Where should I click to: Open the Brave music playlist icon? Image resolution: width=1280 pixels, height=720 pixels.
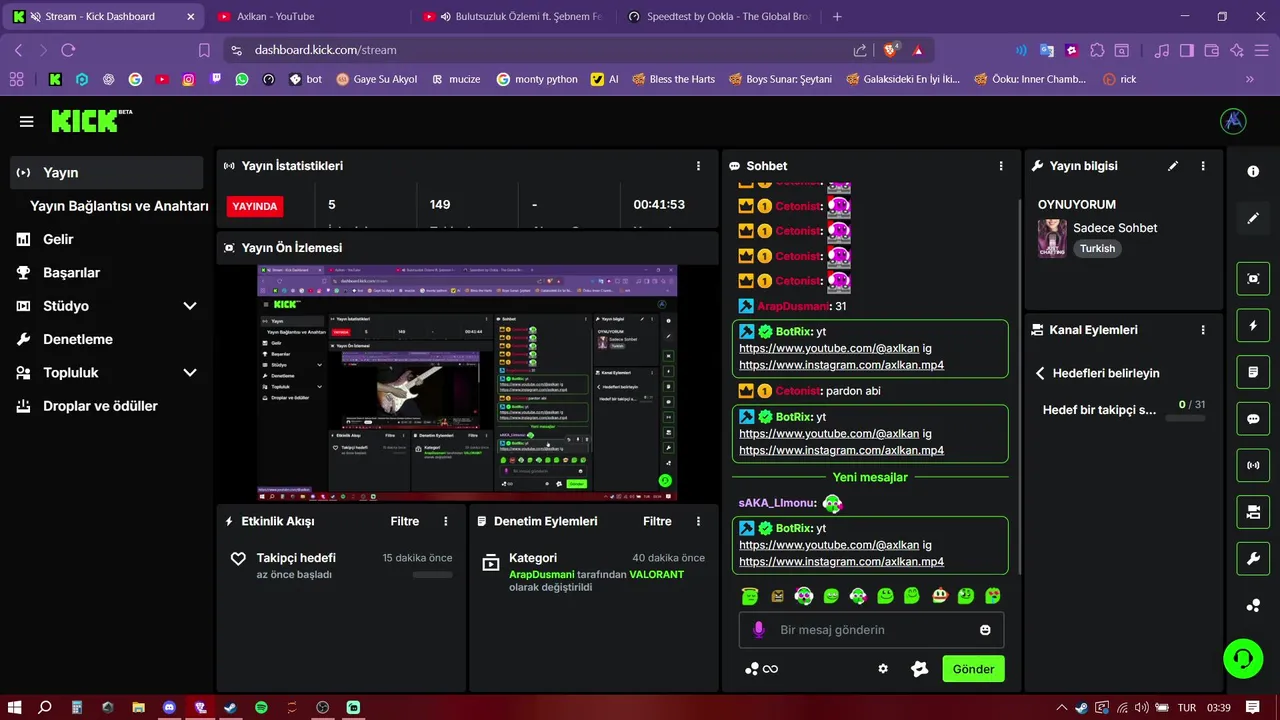[x=1161, y=50]
